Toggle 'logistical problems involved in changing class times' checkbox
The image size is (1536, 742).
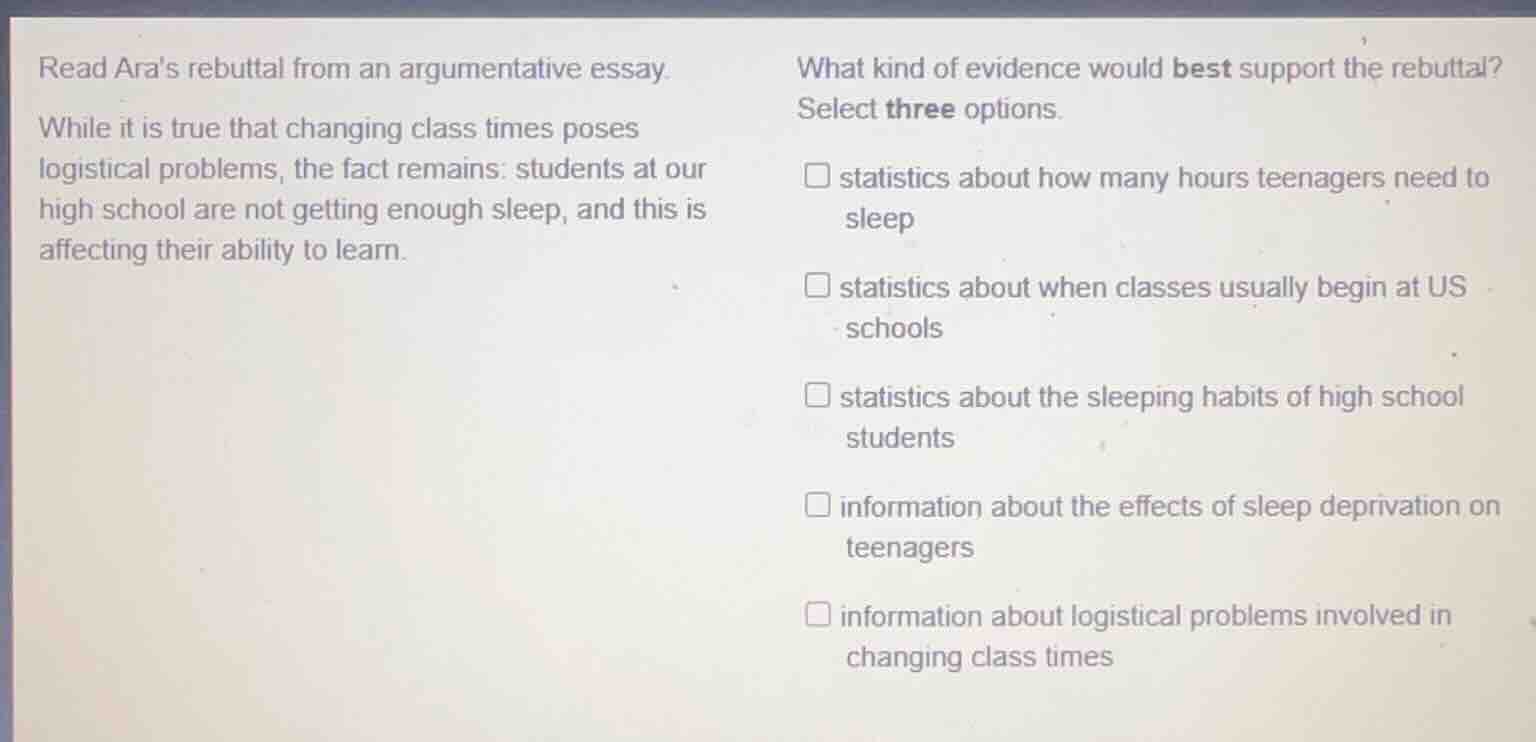(818, 615)
